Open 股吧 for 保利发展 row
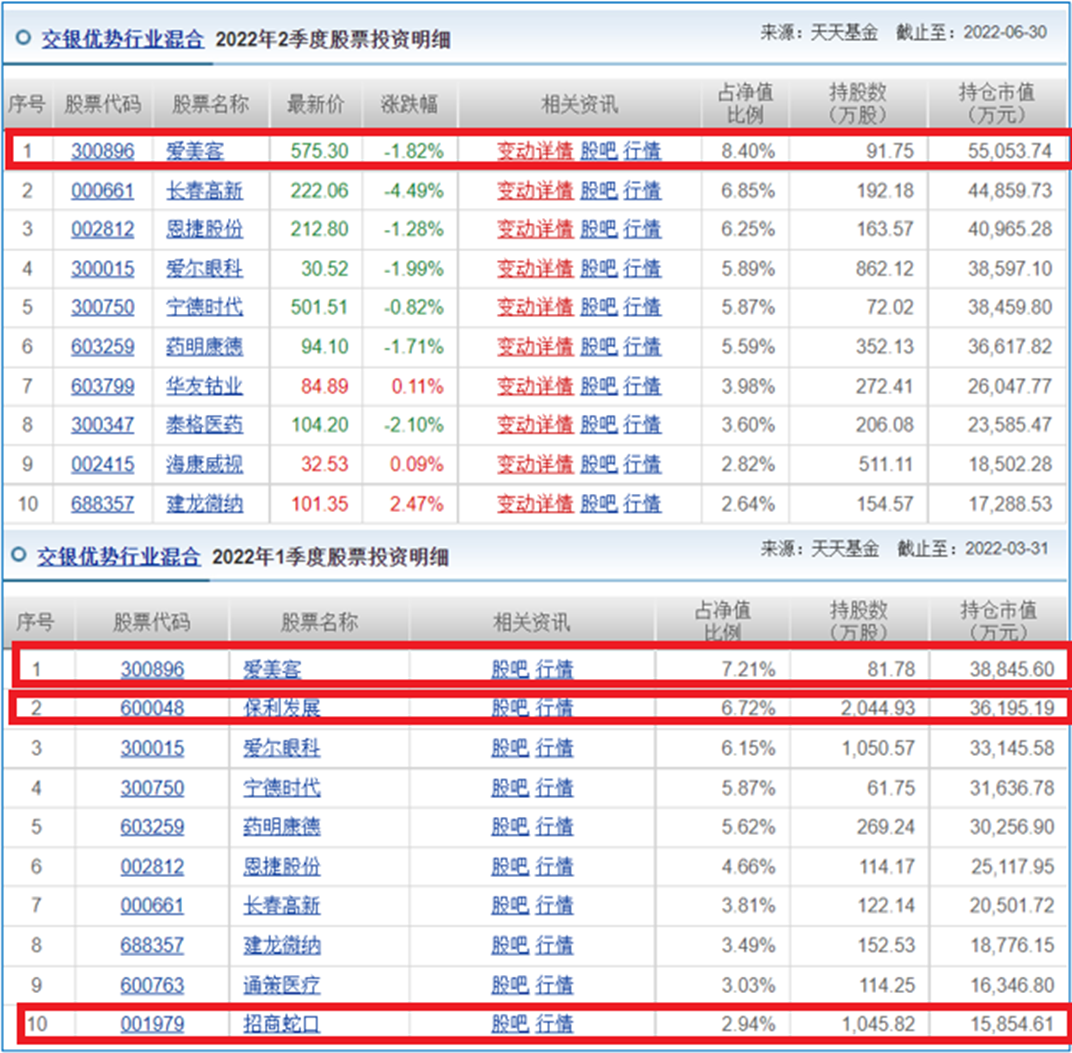Image resolution: width=1072 pixels, height=1053 pixels. pyautogui.click(x=510, y=708)
